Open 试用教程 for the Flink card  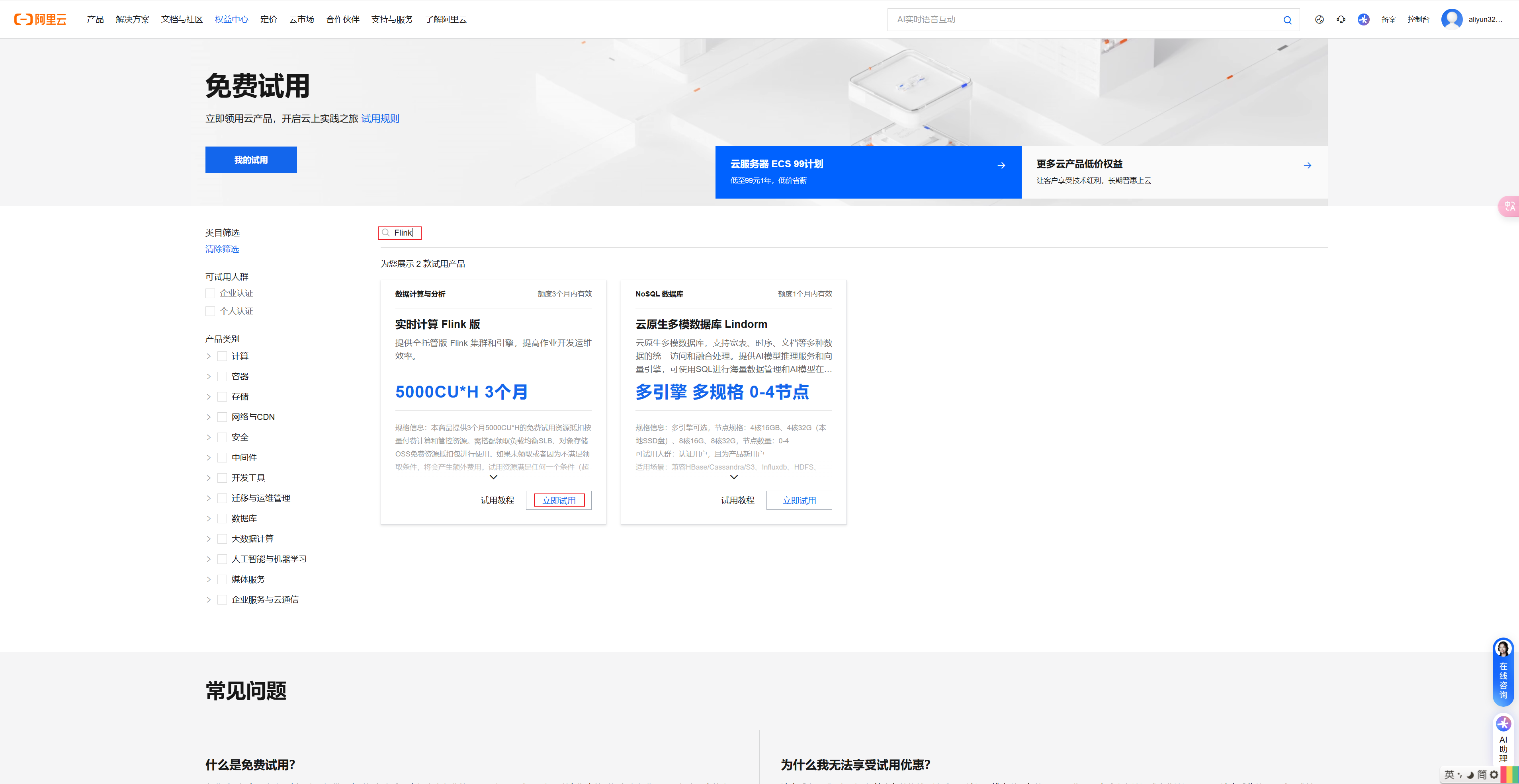tap(497, 501)
